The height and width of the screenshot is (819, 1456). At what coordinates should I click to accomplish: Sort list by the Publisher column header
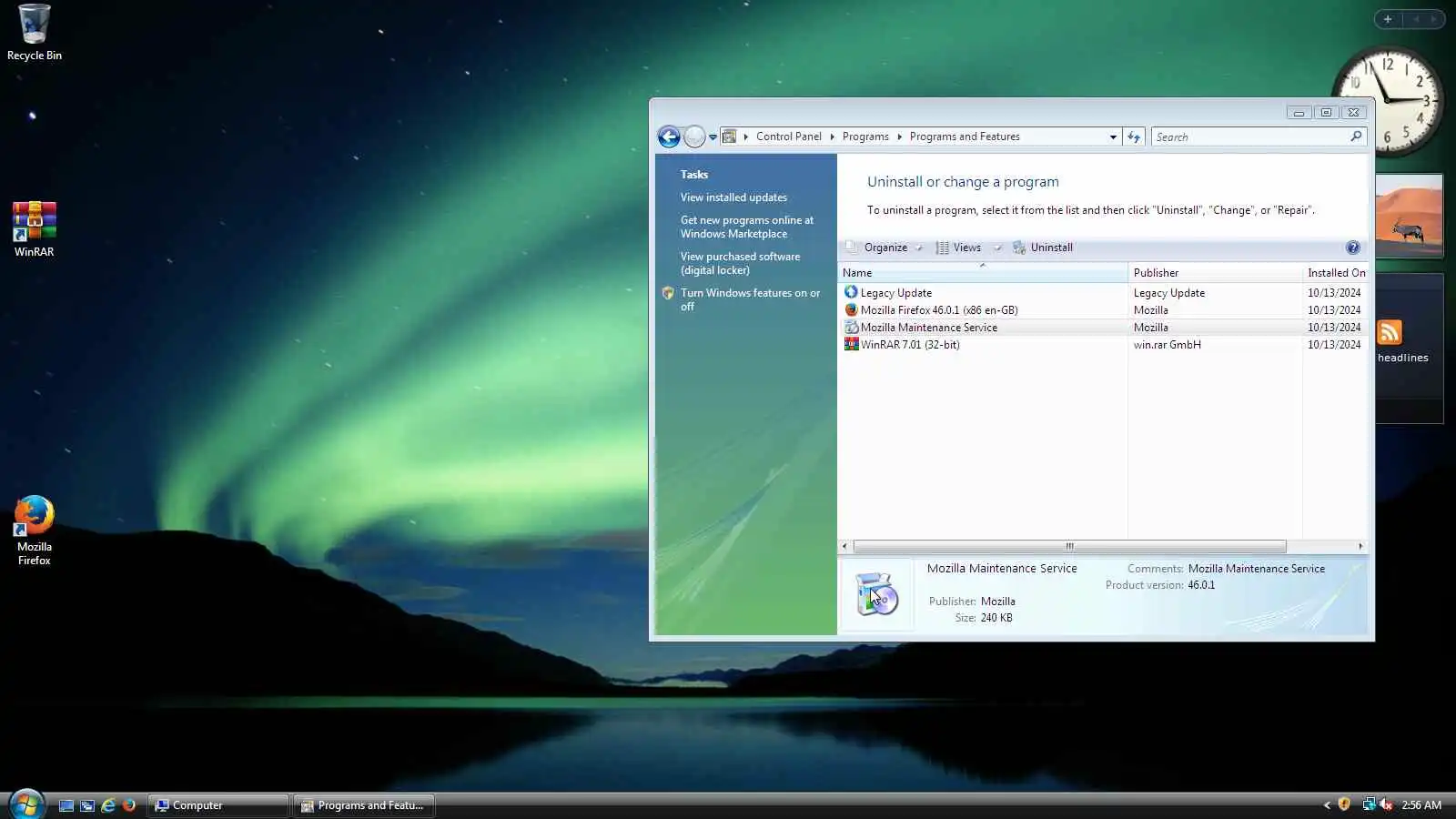point(1215,273)
